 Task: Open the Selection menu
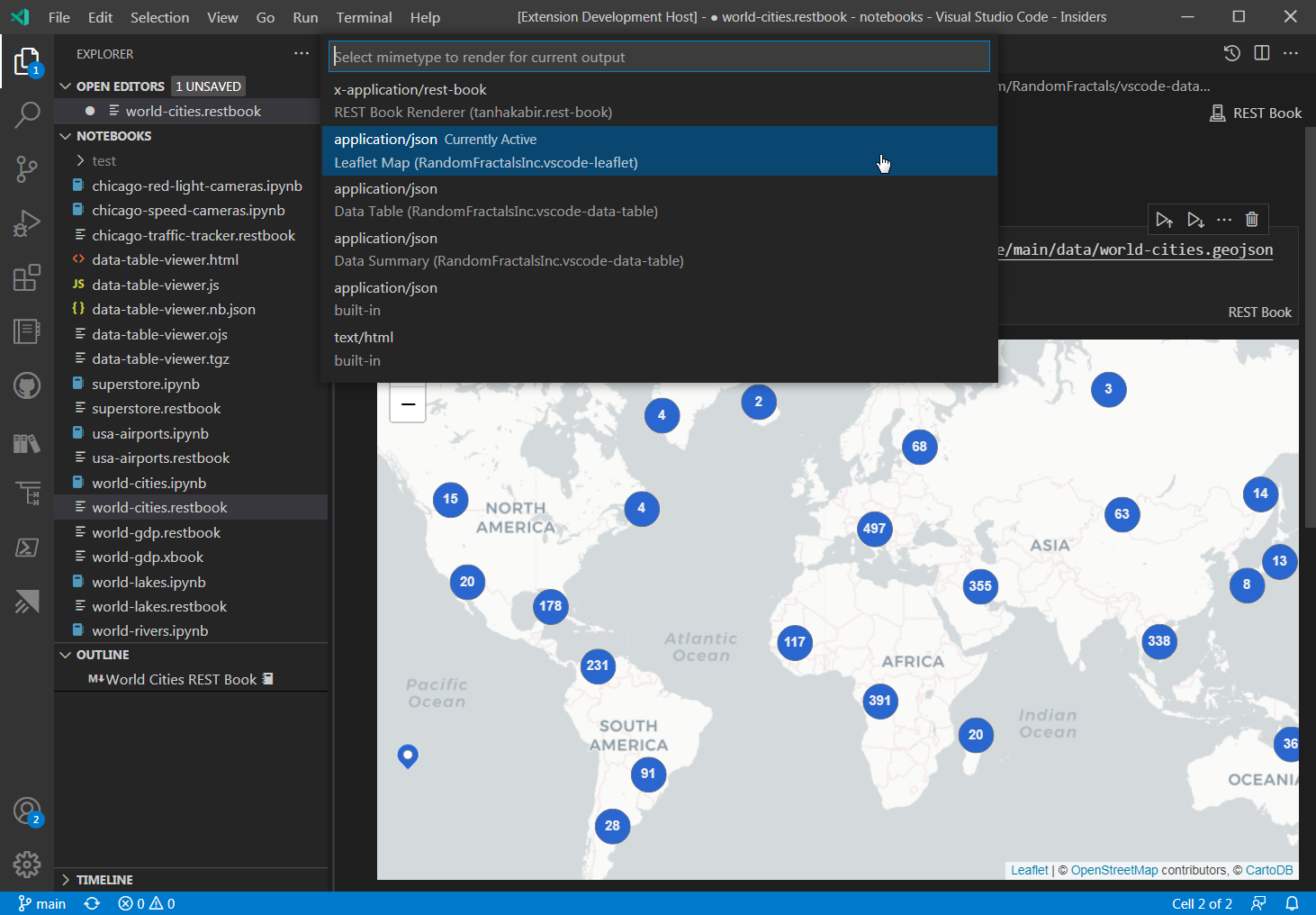pyautogui.click(x=159, y=17)
